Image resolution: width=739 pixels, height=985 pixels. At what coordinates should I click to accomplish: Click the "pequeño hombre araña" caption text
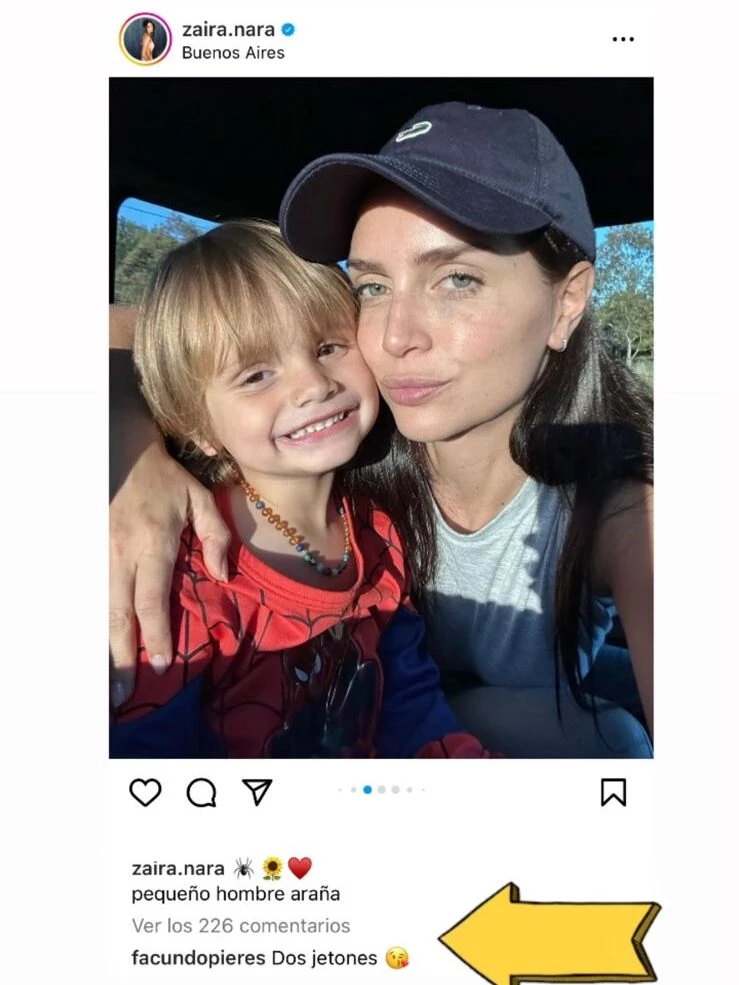(236, 894)
